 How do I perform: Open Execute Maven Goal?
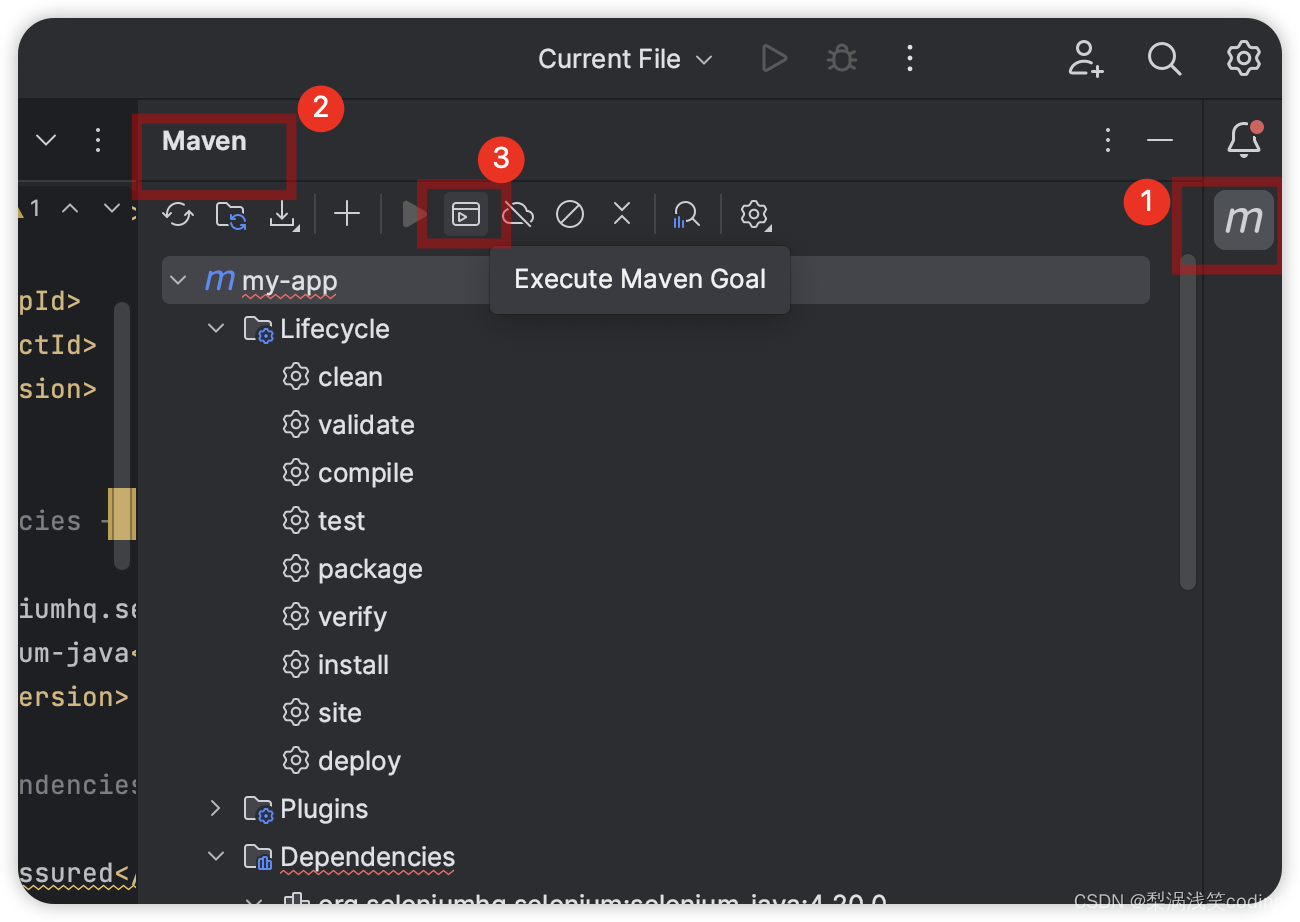(x=466, y=214)
